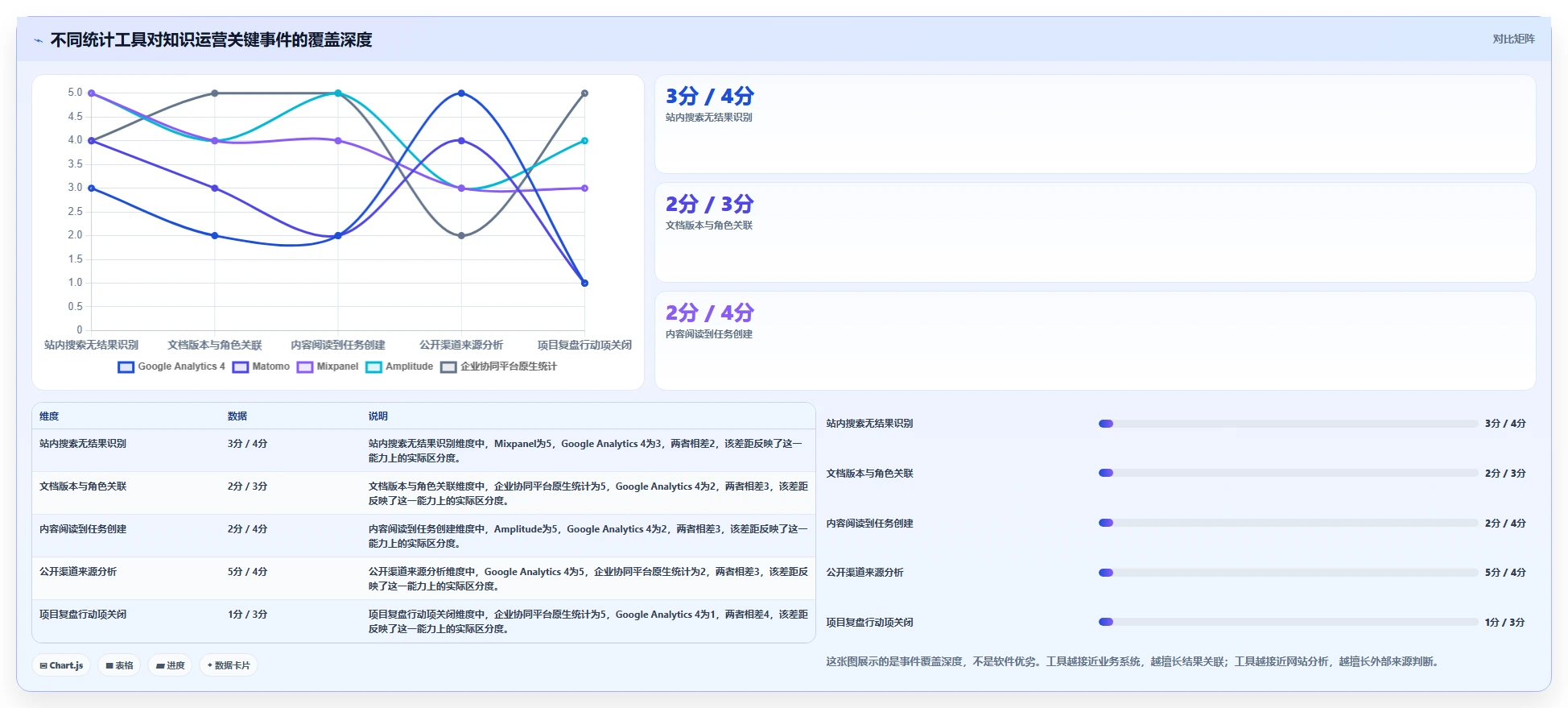The height and width of the screenshot is (708, 1568).
Task: Click the Chart.js tag icon chip
Action: [x=61, y=665]
